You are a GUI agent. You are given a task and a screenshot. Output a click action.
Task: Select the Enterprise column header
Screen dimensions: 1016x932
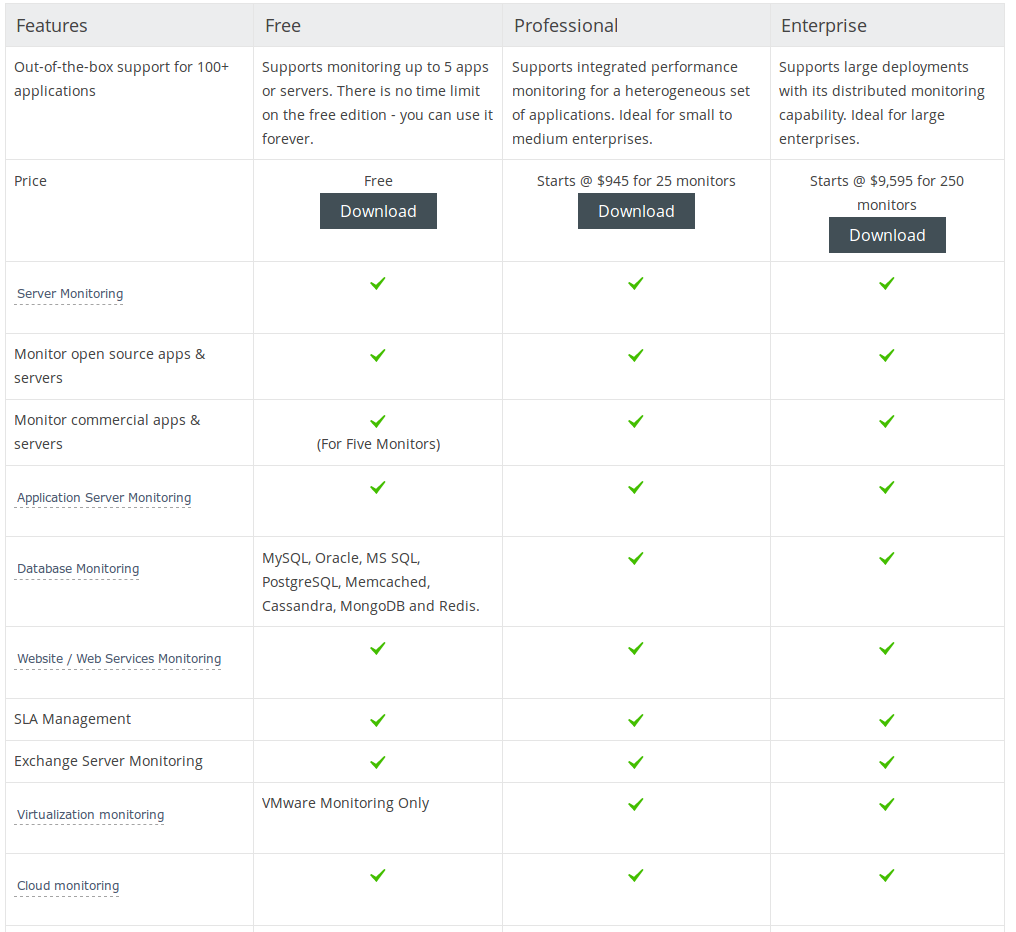coord(824,25)
